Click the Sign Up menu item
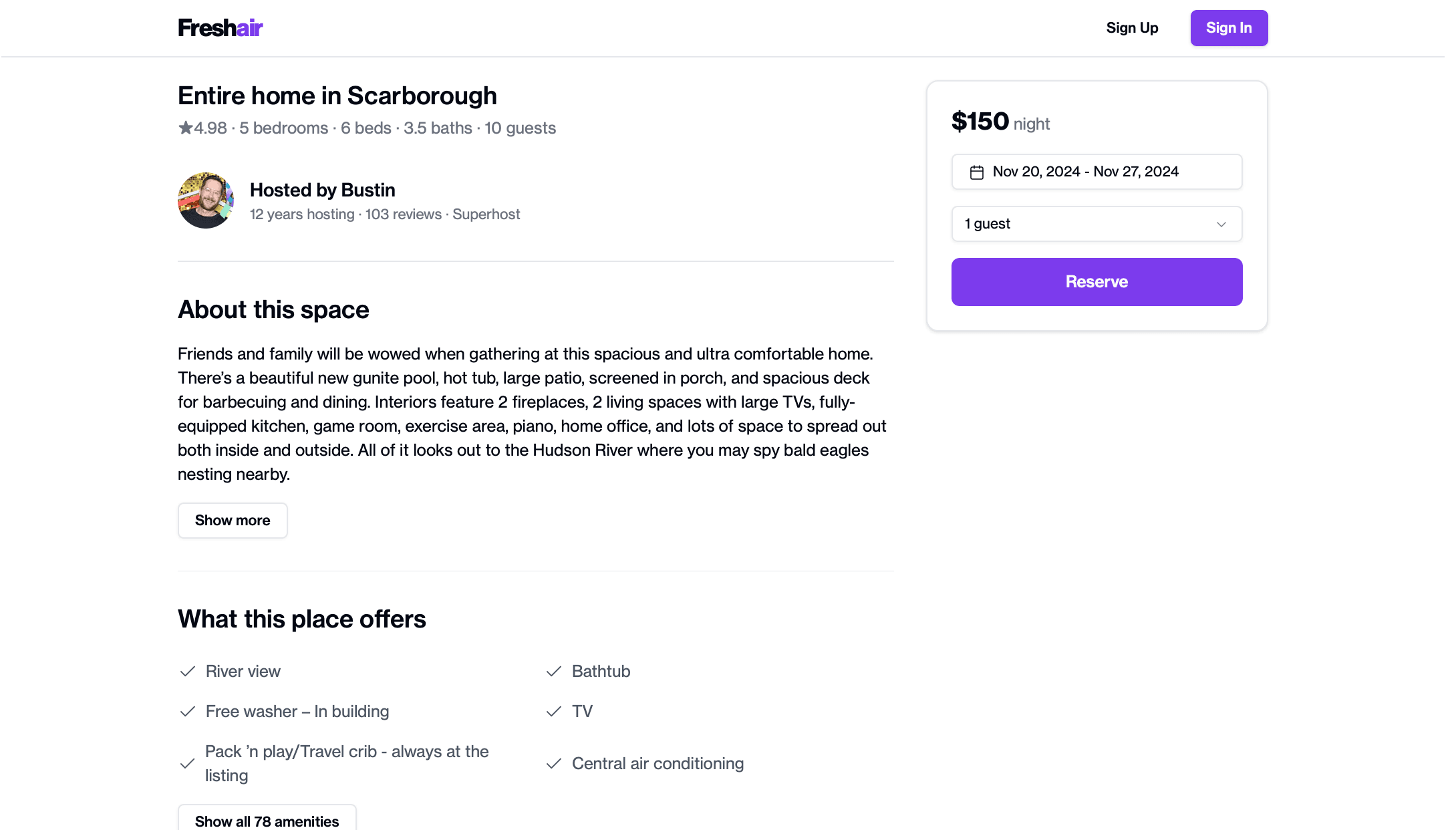Screen dimensions: 1456x830 point(1132,27)
